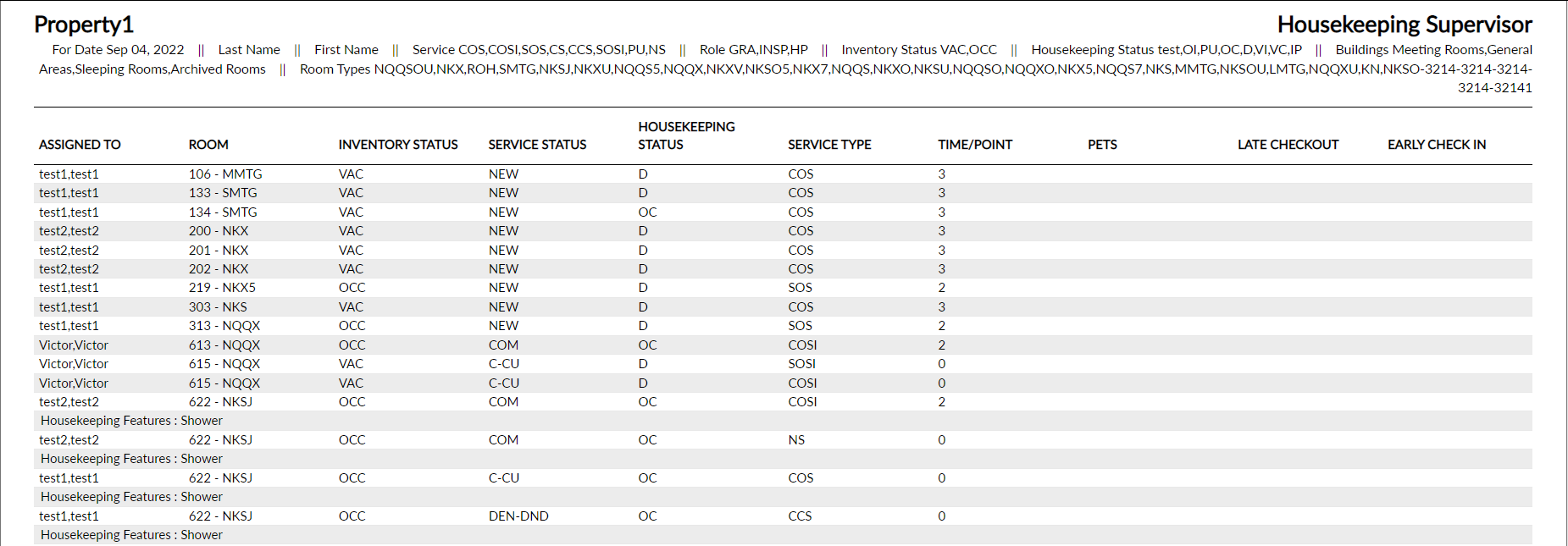Click the HOUSEKEEPING STATUS column header
The width and height of the screenshot is (1568, 546).
point(686,135)
